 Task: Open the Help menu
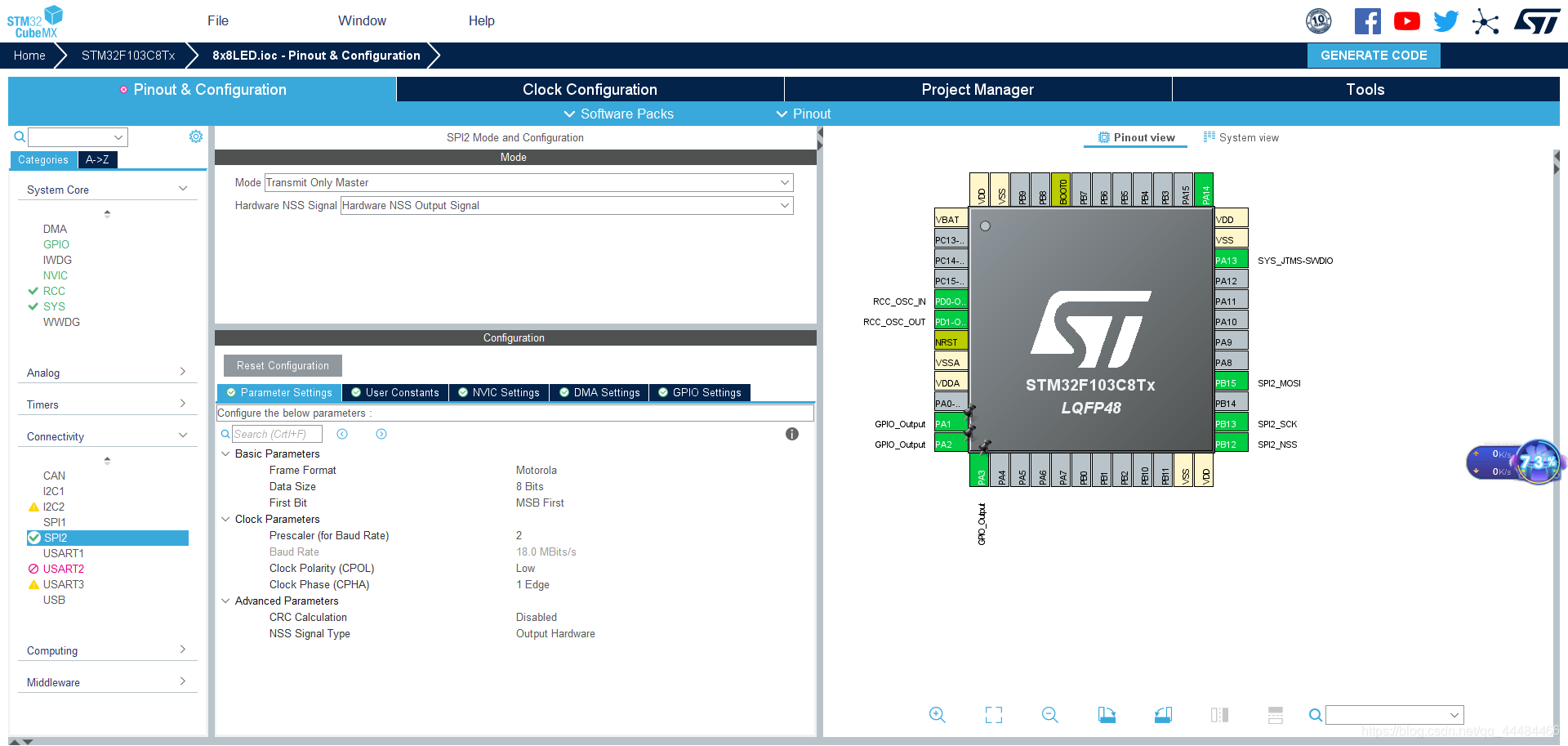481,20
